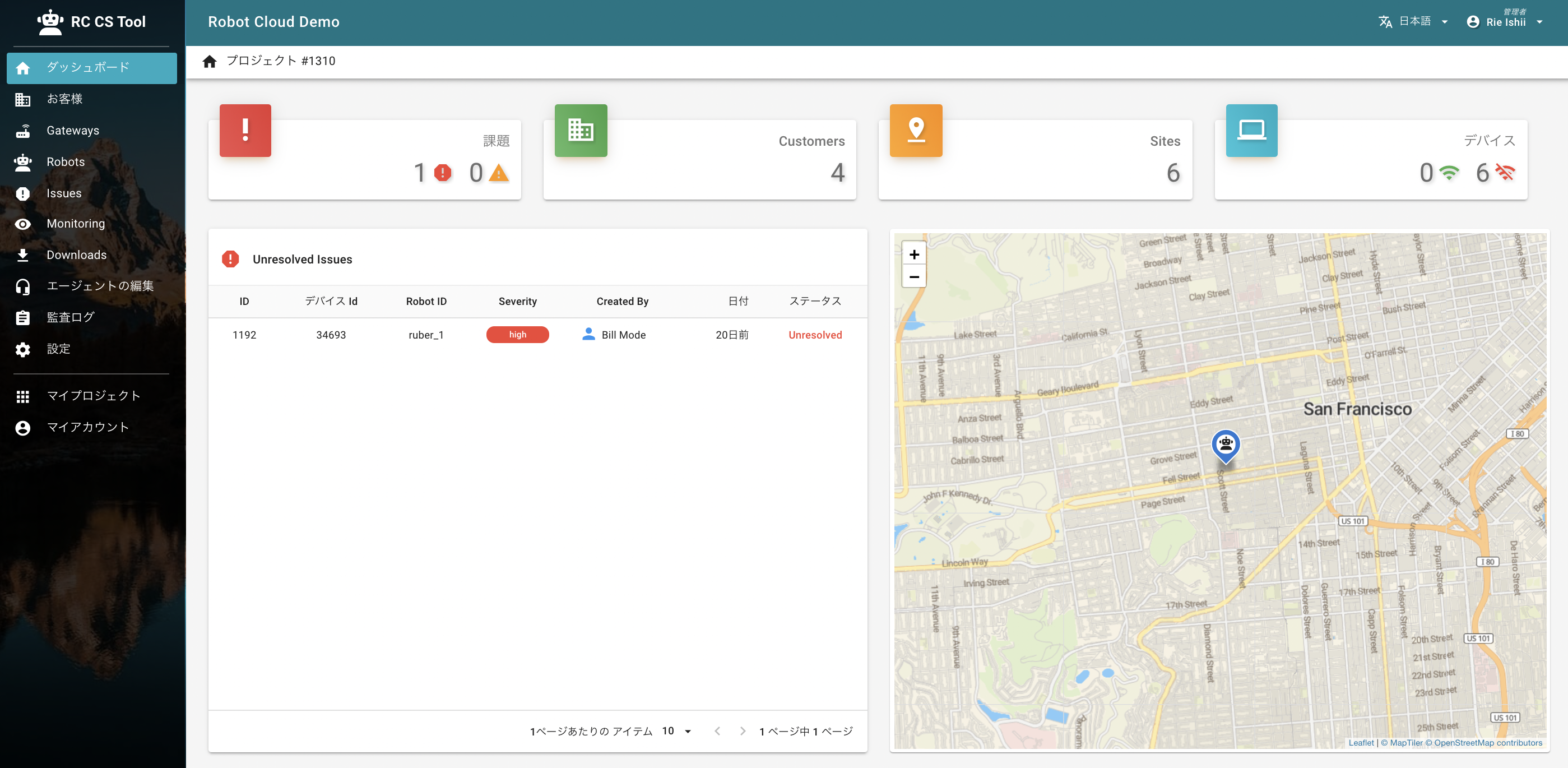This screenshot has width=1568, height=768.
Task: Zoom in on the map
Action: pyautogui.click(x=913, y=255)
